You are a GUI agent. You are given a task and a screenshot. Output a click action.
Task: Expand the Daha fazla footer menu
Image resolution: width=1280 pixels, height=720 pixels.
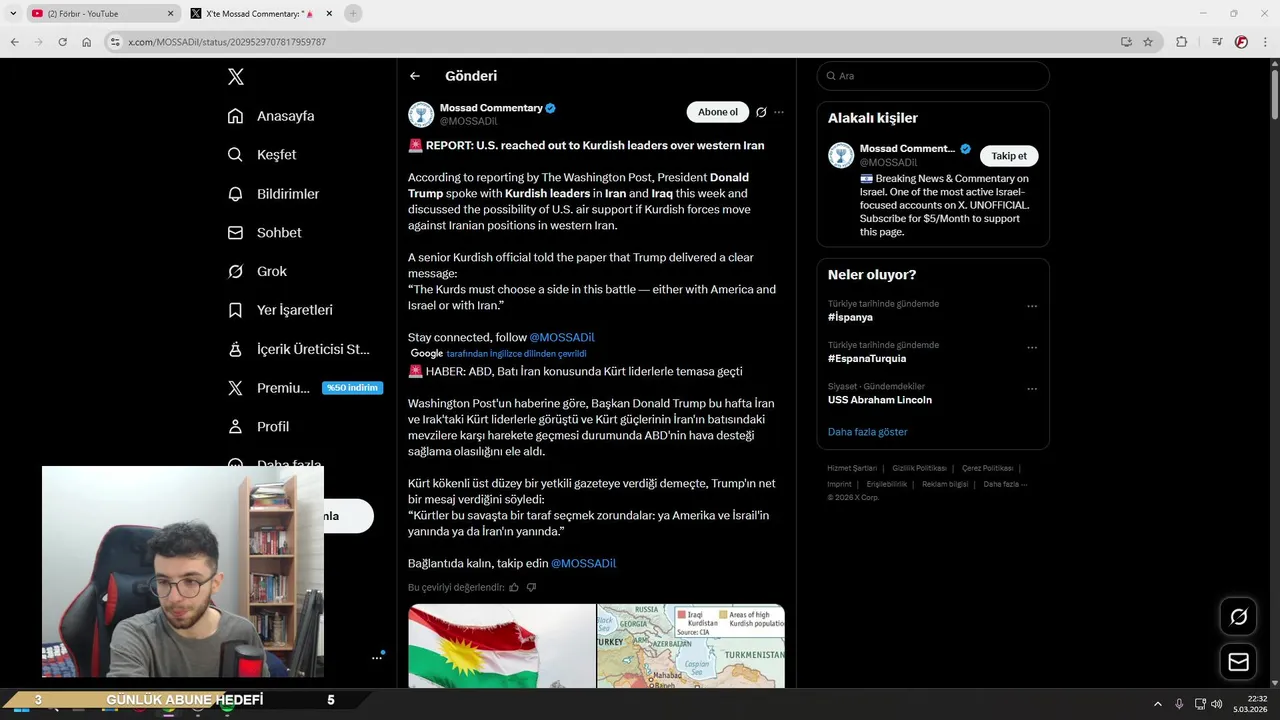pos(1005,484)
